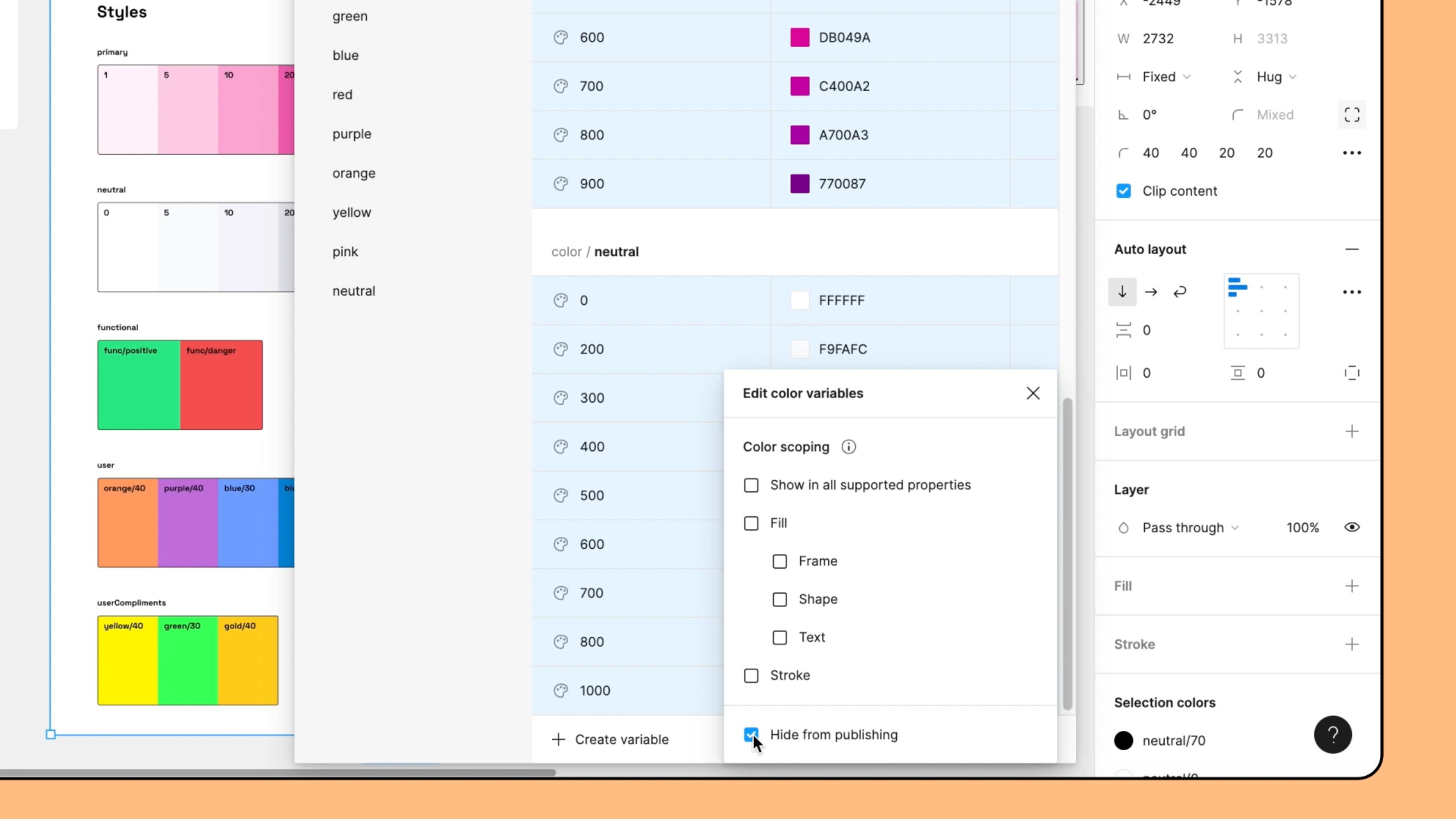Open the help question mark button
Image resolution: width=1456 pixels, height=819 pixels.
coord(1333,734)
